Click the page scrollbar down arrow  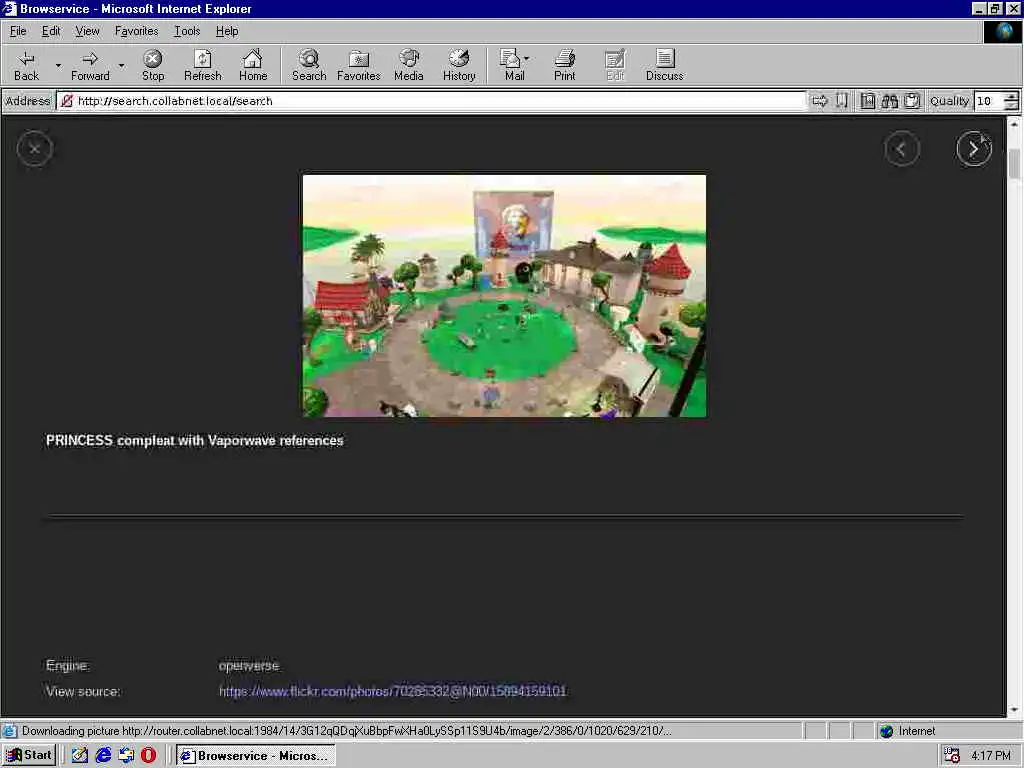point(1014,710)
